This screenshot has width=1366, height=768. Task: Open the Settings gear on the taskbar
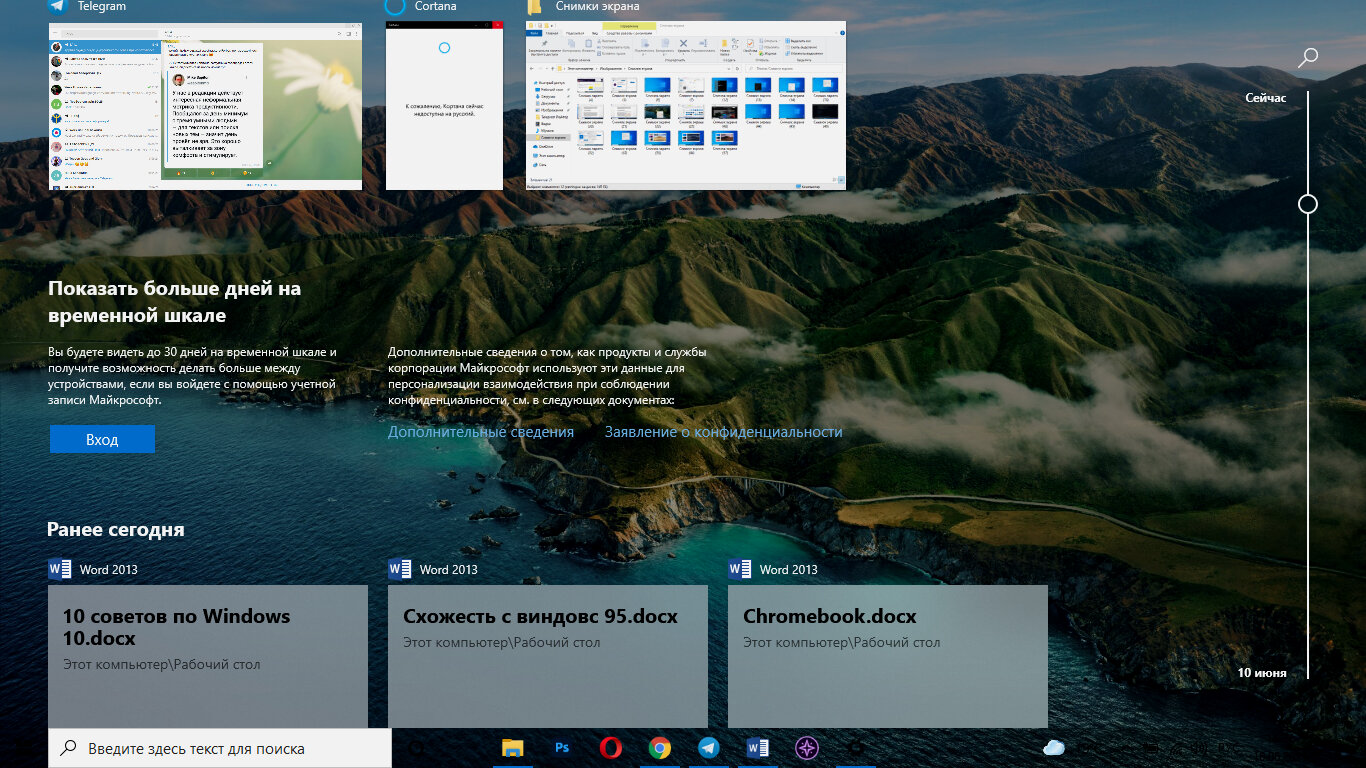tap(855, 747)
